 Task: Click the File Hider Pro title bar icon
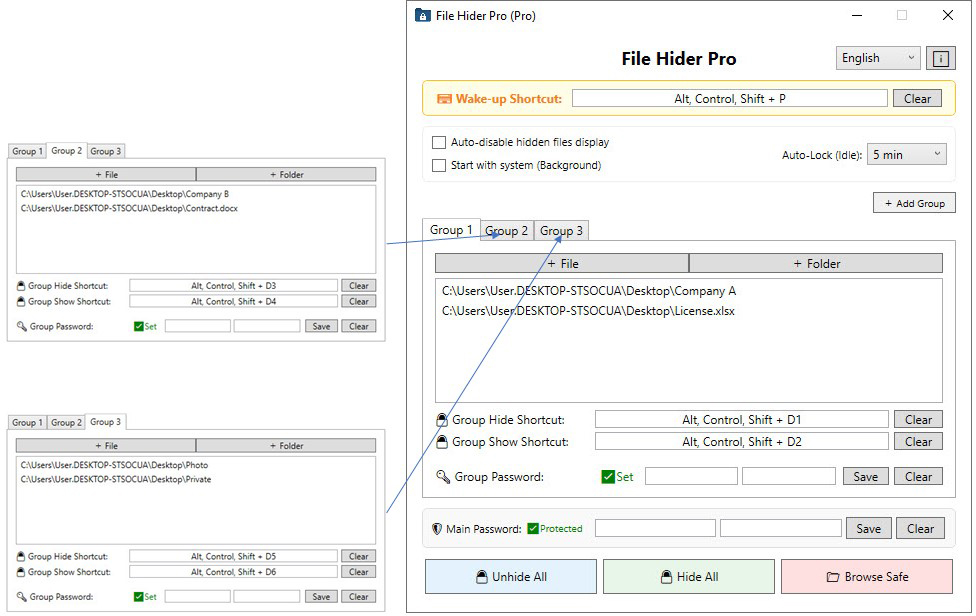pos(423,16)
